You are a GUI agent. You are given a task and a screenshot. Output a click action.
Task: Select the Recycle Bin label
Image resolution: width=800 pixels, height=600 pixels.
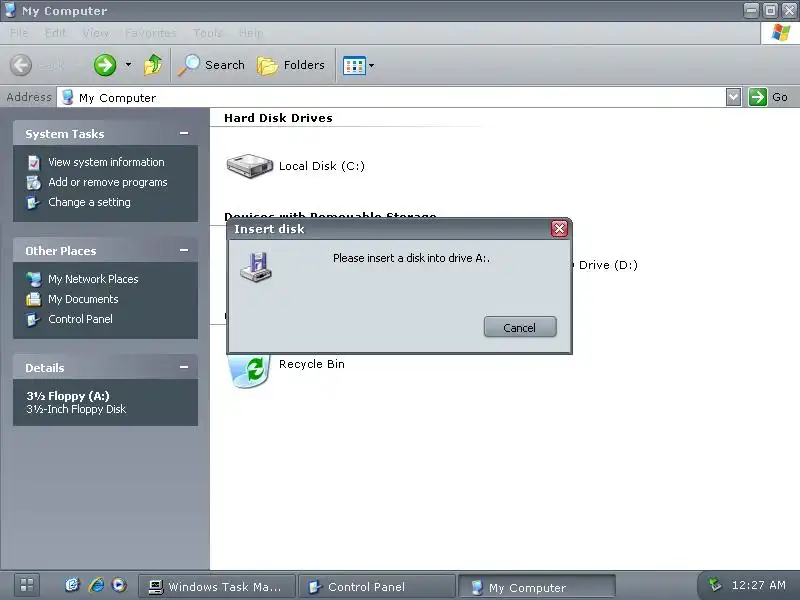pyautogui.click(x=311, y=364)
